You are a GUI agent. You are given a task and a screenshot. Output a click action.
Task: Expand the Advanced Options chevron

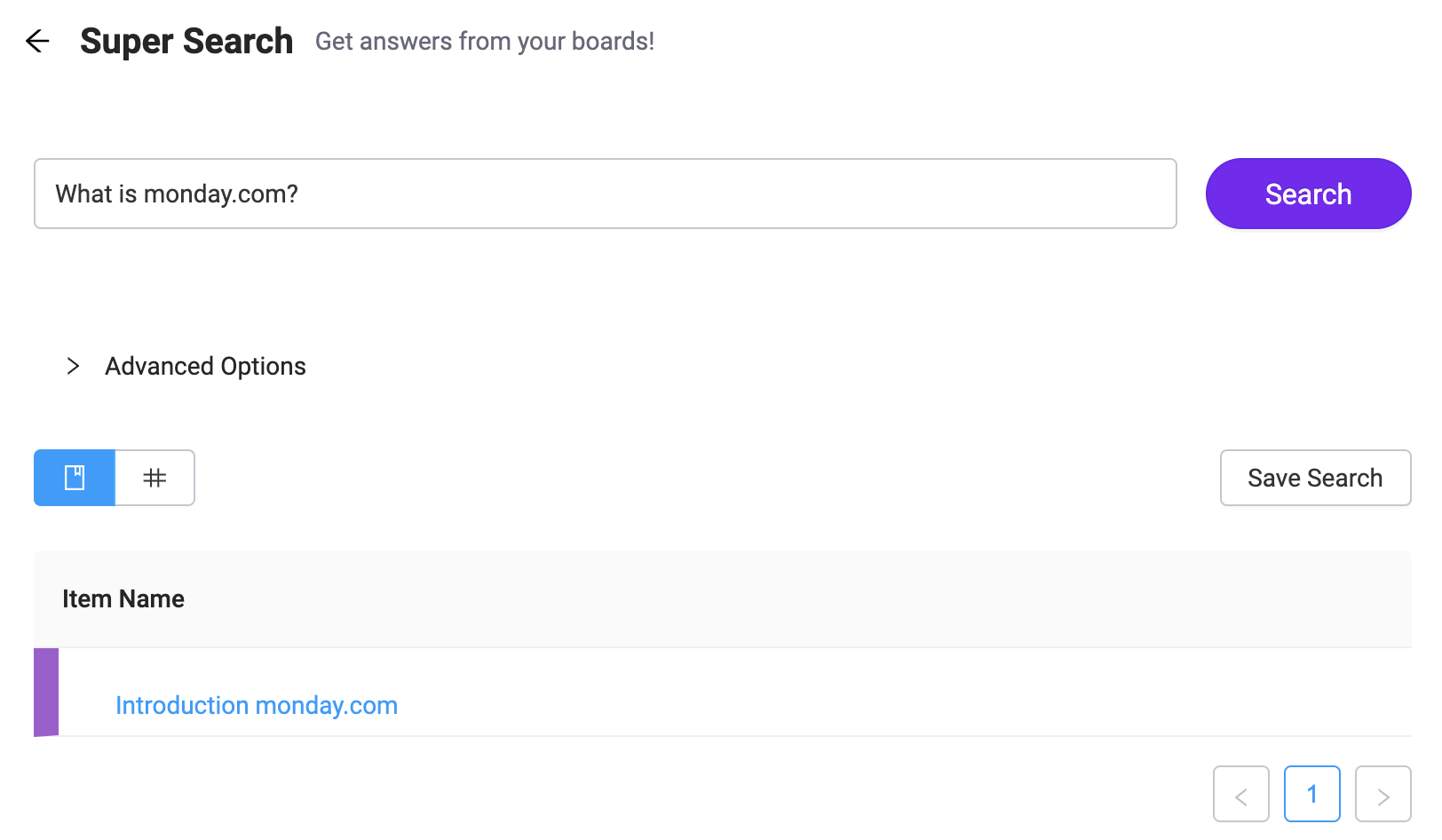click(x=73, y=366)
